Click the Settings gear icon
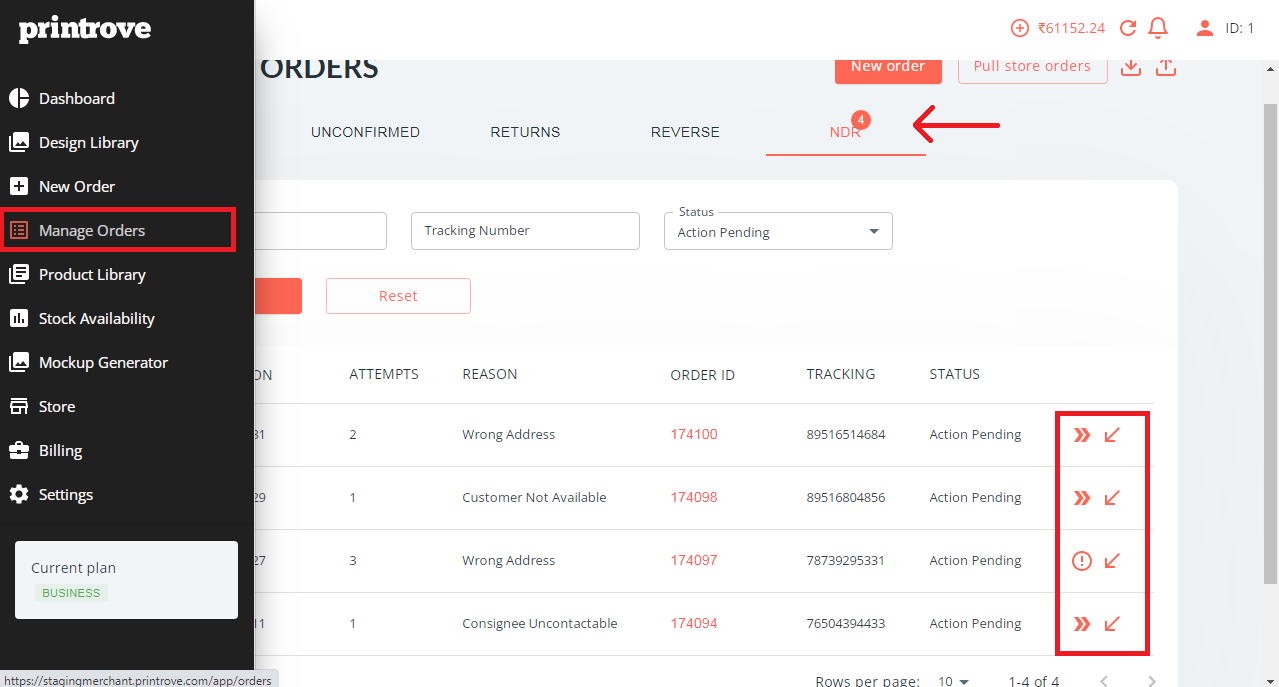 coord(19,494)
